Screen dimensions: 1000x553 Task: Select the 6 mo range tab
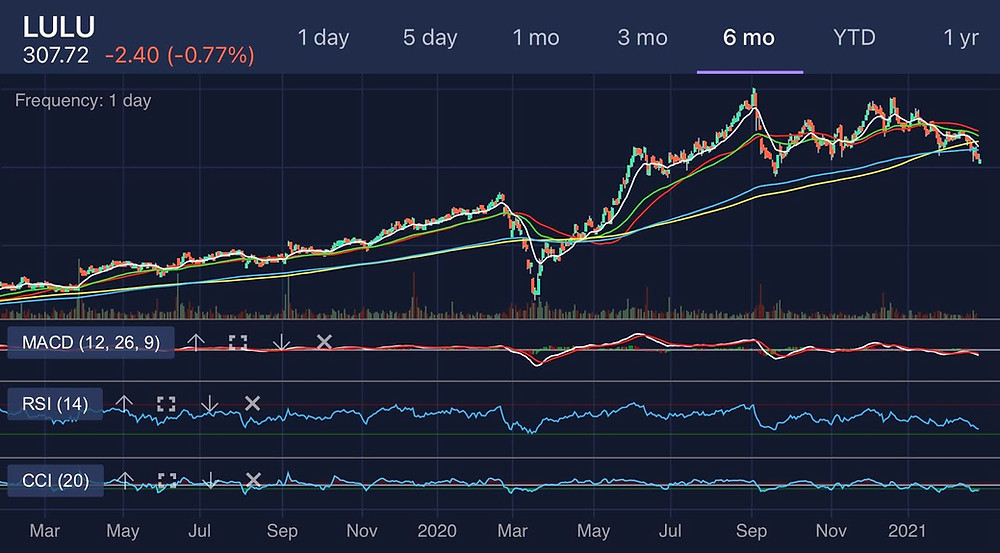point(749,38)
